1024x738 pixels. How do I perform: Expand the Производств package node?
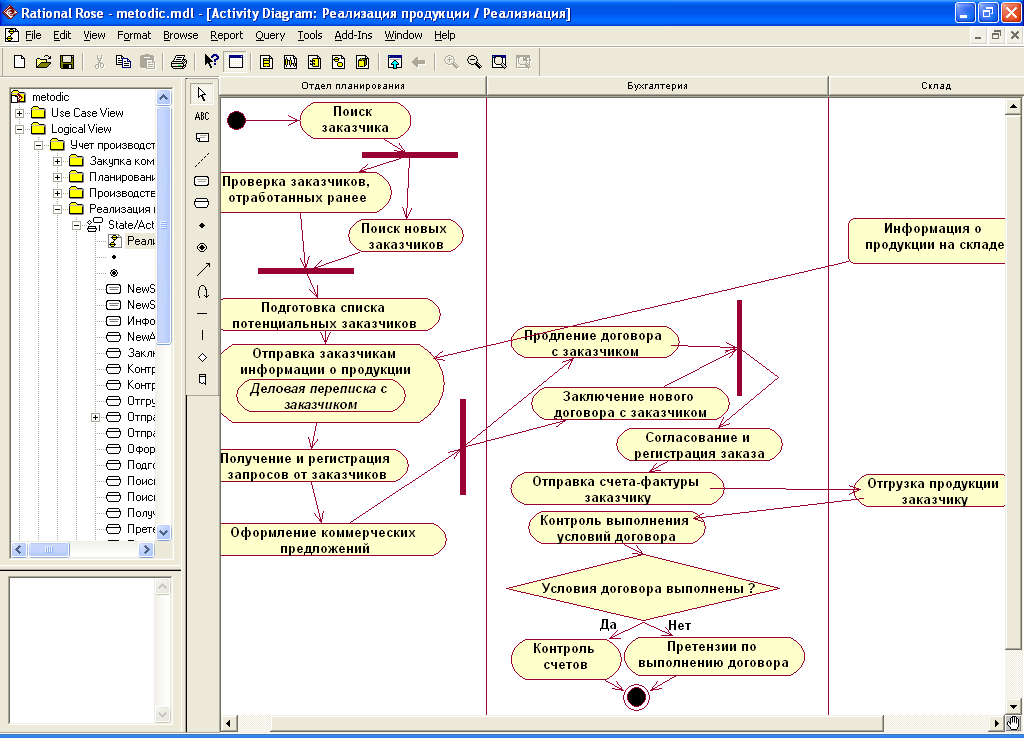57,193
